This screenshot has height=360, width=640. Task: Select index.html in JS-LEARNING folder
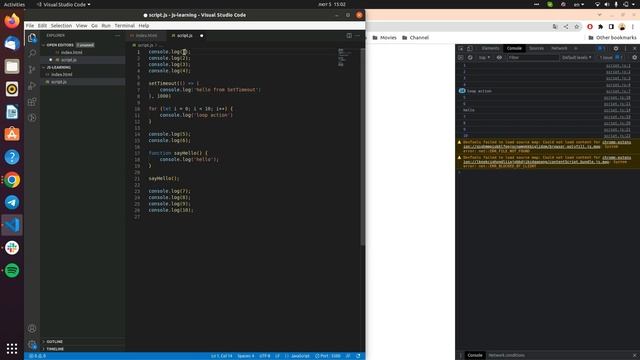click(x=61, y=75)
